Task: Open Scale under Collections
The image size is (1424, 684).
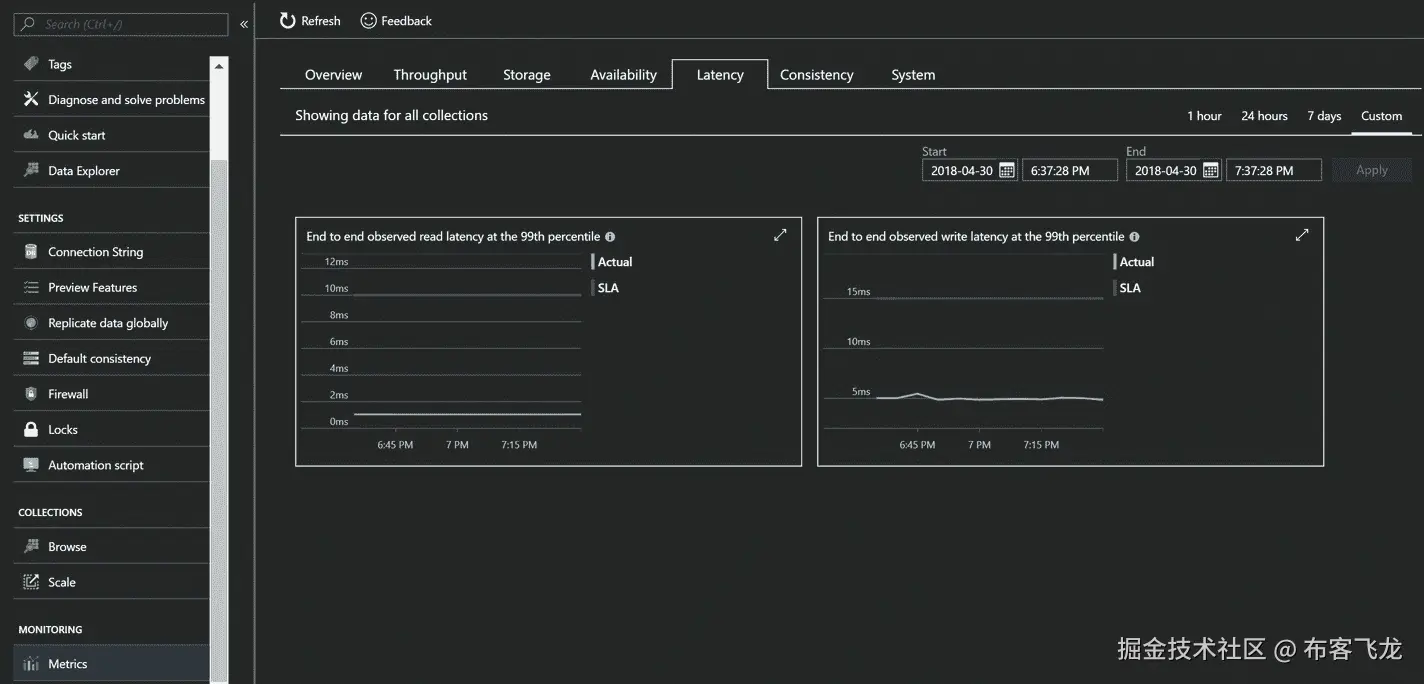Action: click(112, 582)
